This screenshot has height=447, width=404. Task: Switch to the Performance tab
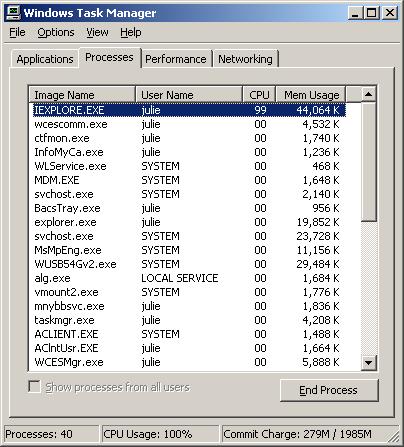(176, 59)
